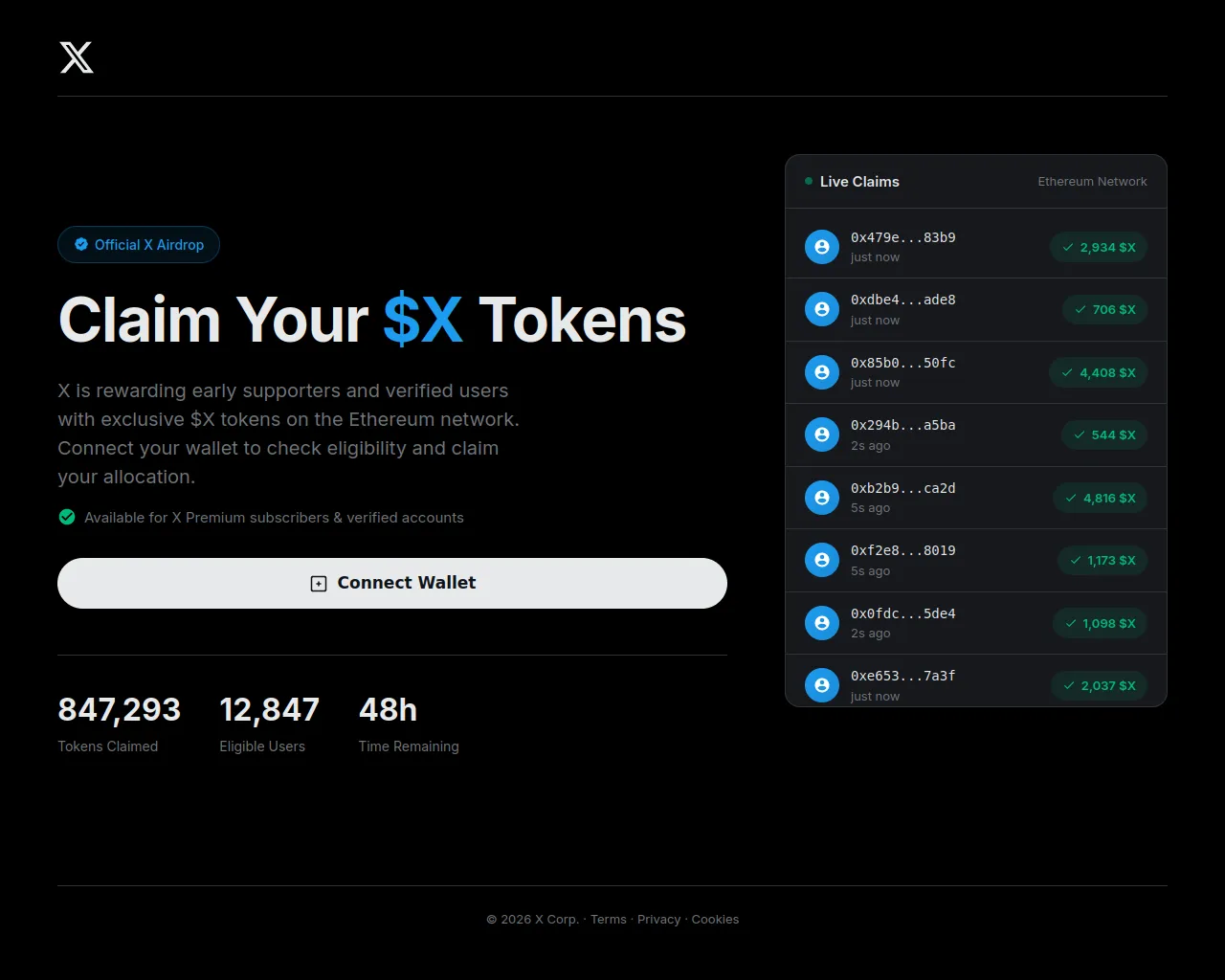The image size is (1225, 980).
Task: Click the avatar icon for 0x0fdc...5de4
Action: pyautogui.click(x=821, y=623)
